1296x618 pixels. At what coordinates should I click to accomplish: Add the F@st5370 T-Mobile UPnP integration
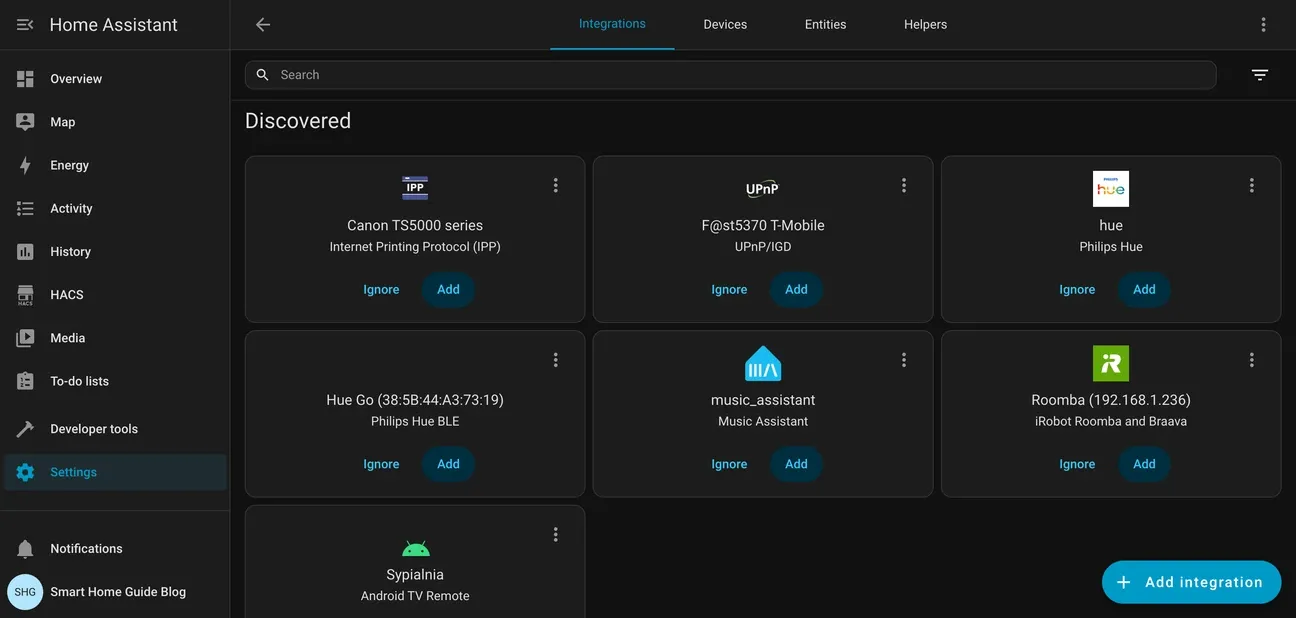[796, 290]
